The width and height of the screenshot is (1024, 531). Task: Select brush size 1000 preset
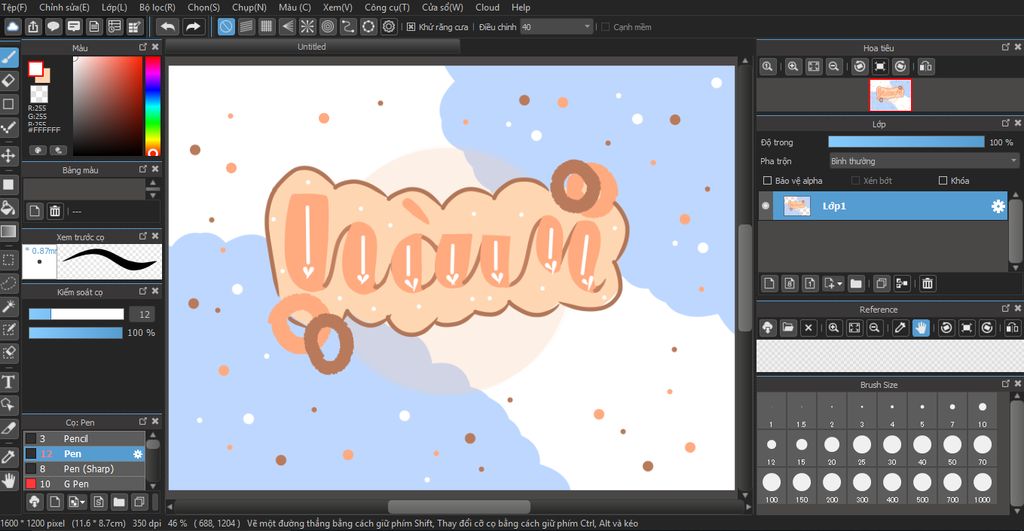pyautogui.click(x=982, y=486)
